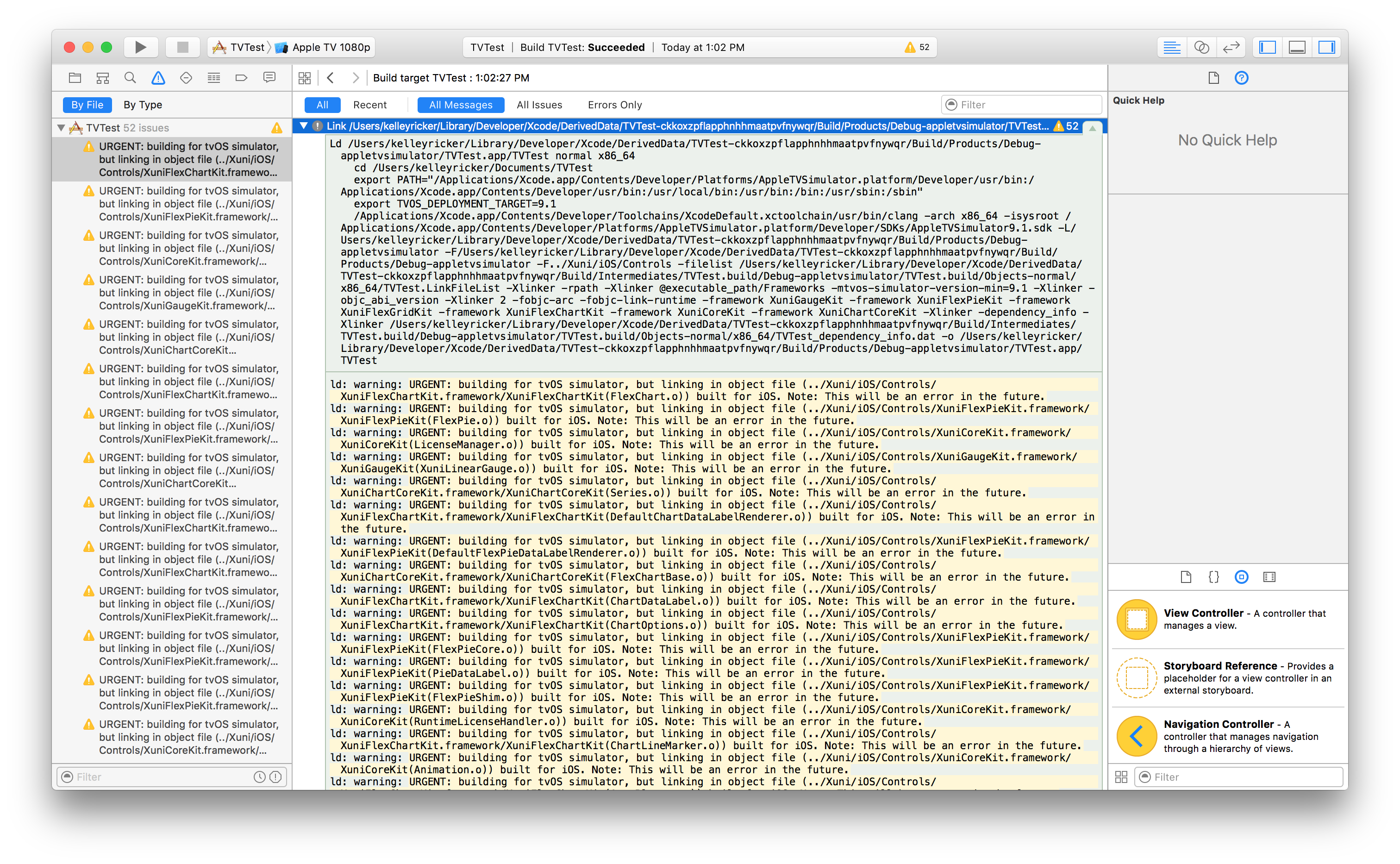Select the Issue navigator
The image size is (1400, 864).
(x=158, y=78)
